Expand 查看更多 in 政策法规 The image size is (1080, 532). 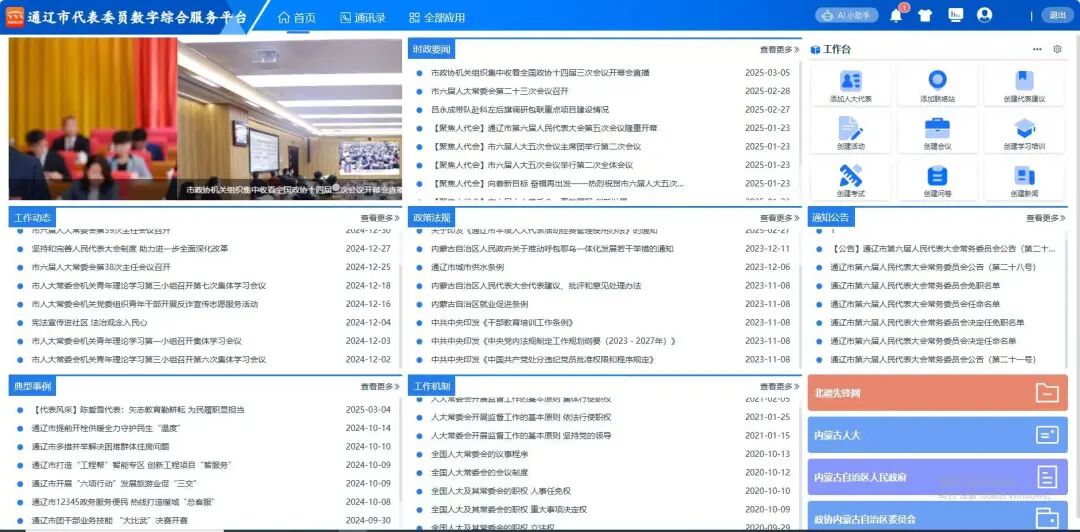point(779,218)
